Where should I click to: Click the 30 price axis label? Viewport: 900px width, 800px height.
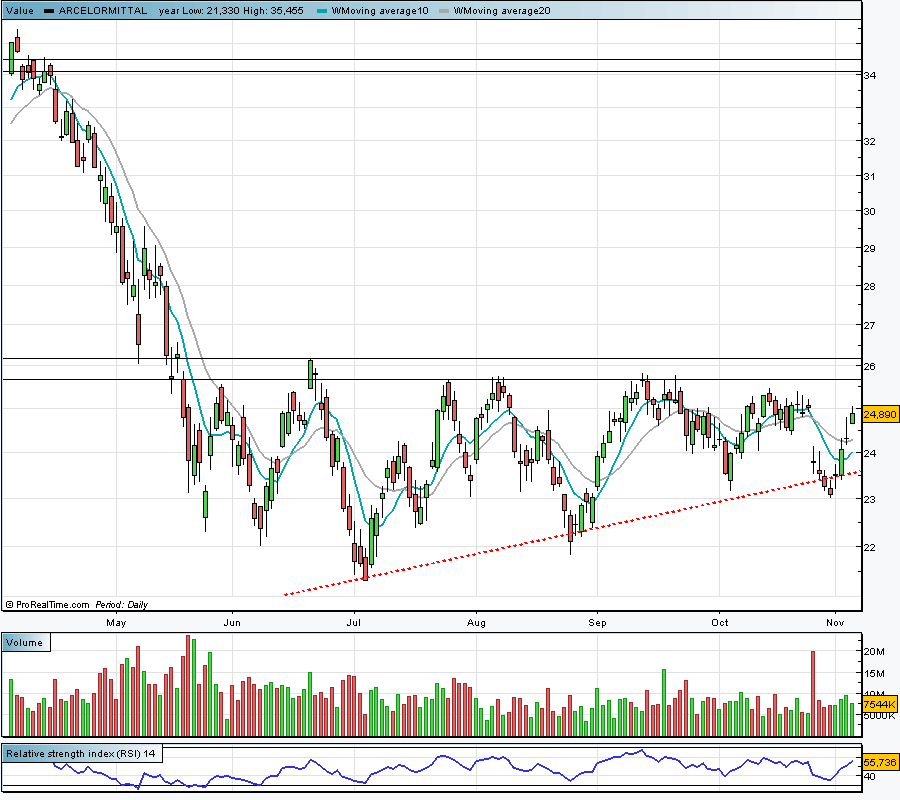870,211
